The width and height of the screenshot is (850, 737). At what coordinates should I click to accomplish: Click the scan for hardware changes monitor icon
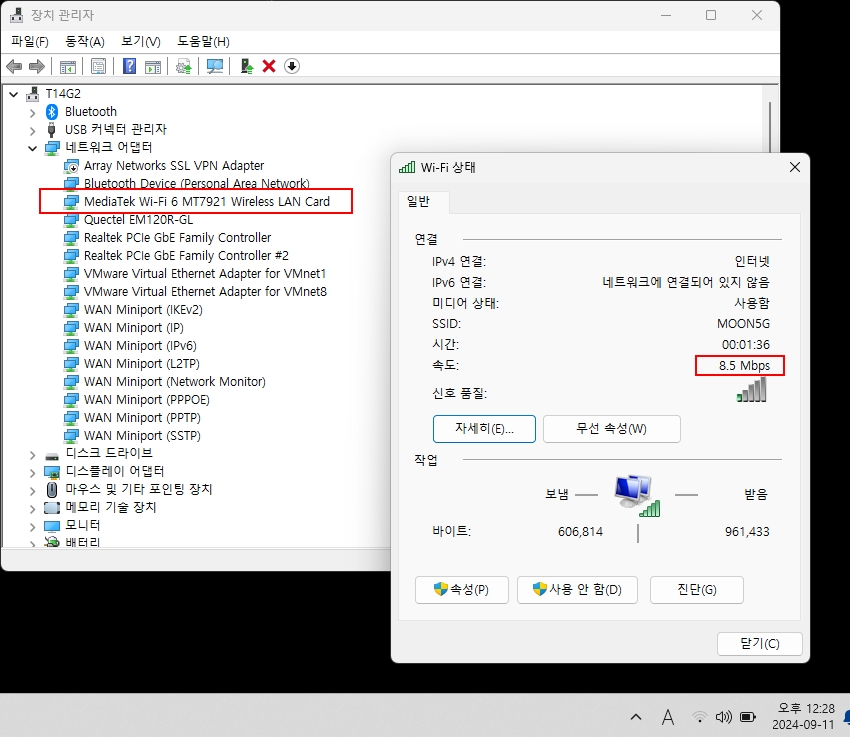point(215,66)
